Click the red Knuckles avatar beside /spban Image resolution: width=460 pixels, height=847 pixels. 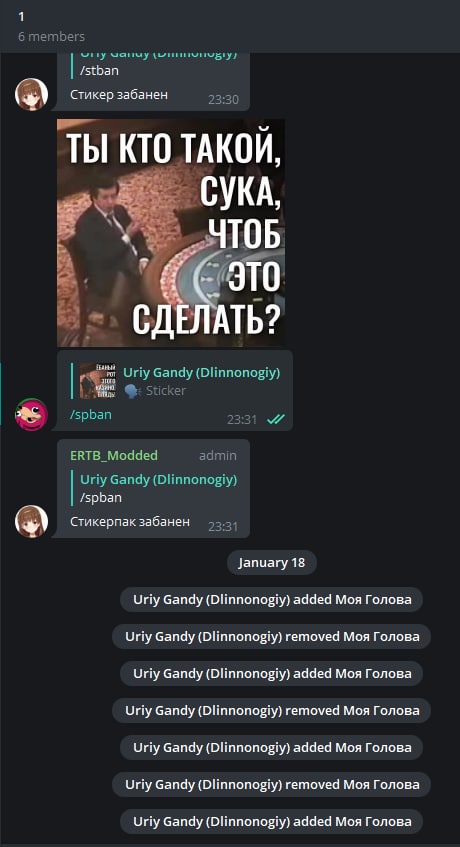(31, 414)
